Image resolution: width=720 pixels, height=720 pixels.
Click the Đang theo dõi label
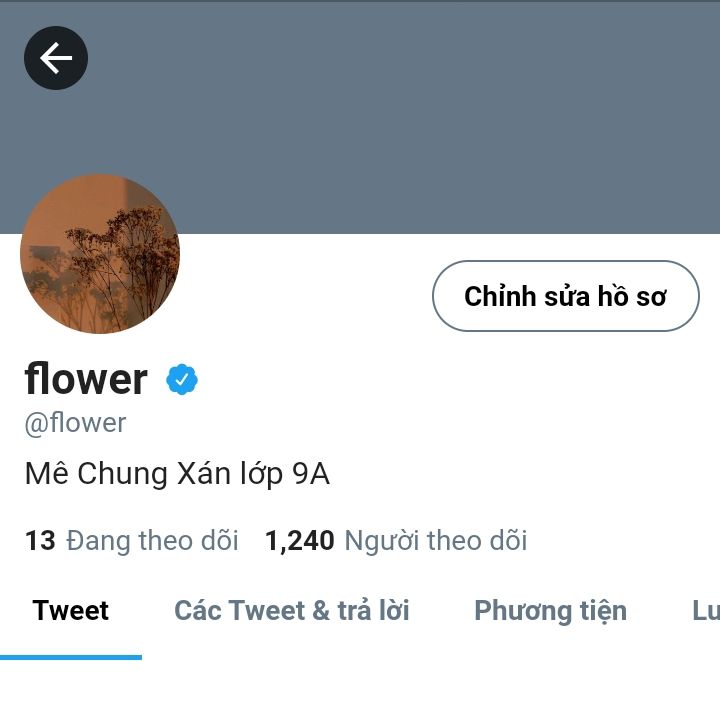pyautogui.click(x=152, y=540)
